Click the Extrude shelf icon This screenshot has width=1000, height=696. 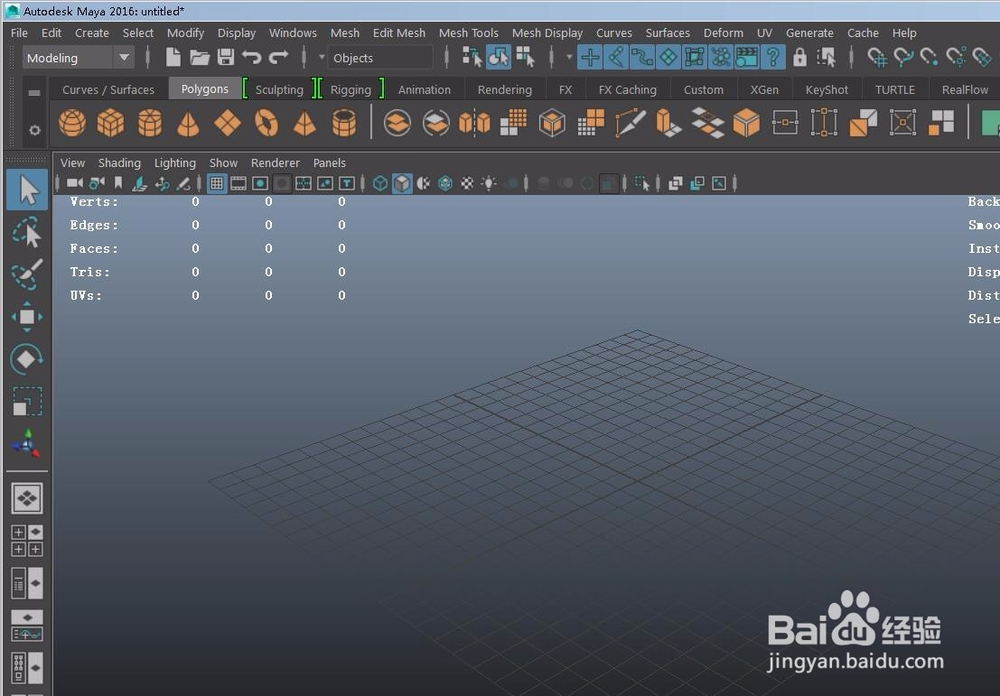[668, 122]
